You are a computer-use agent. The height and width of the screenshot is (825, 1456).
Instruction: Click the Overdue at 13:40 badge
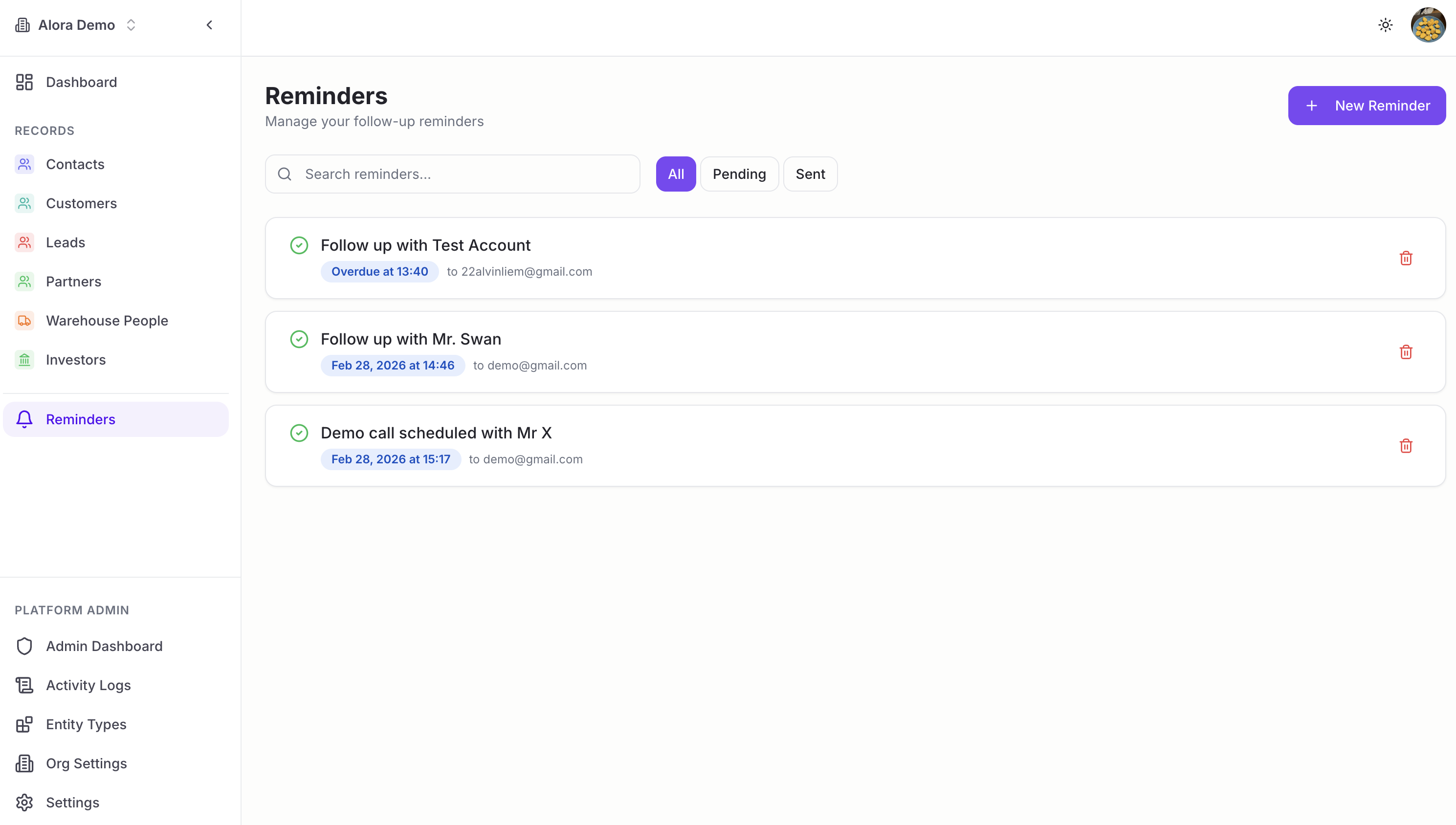[x=379, y=271]
